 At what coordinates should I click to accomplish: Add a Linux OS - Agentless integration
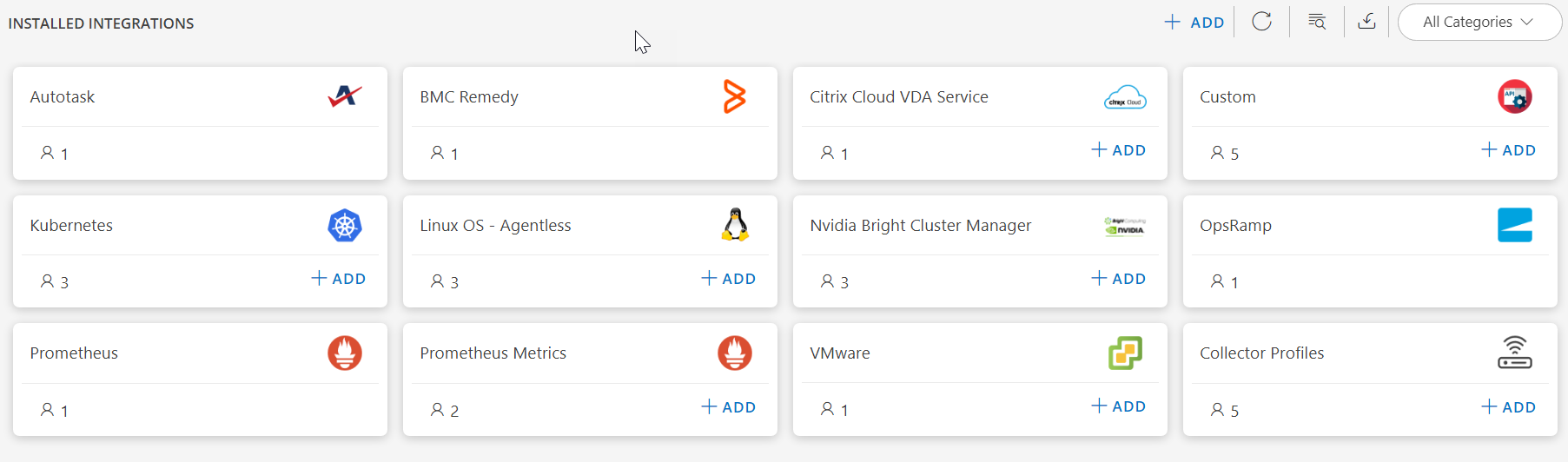pos(729,279)
